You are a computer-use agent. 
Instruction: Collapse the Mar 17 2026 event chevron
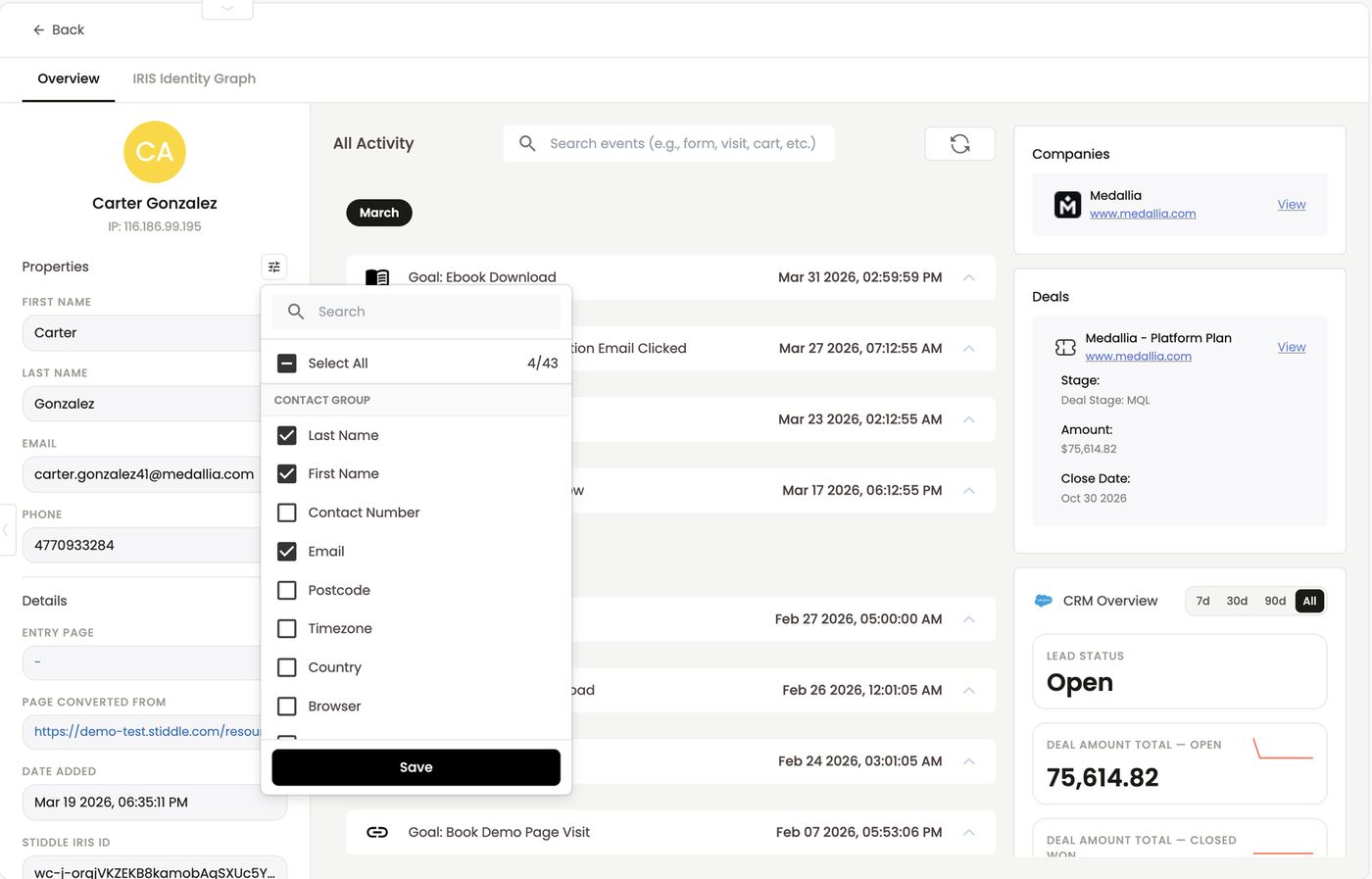click(x=969, y=490)
